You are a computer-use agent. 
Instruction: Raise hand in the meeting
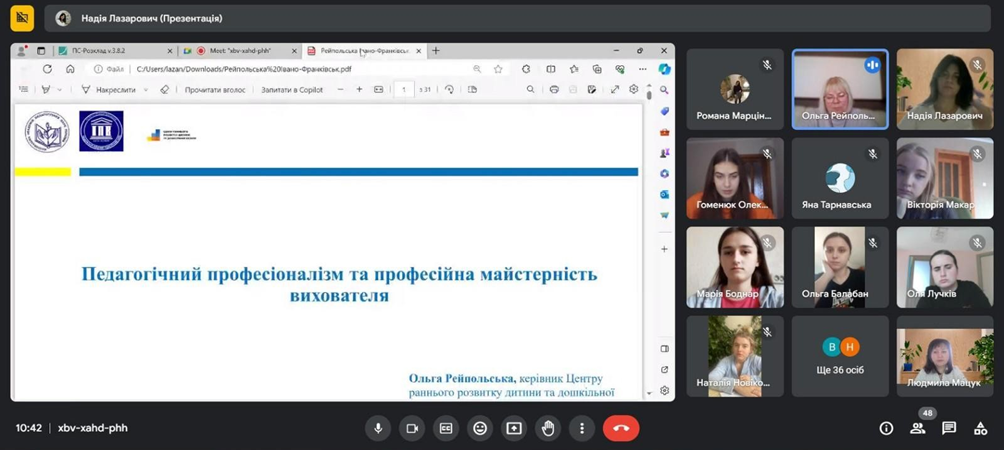547,428
